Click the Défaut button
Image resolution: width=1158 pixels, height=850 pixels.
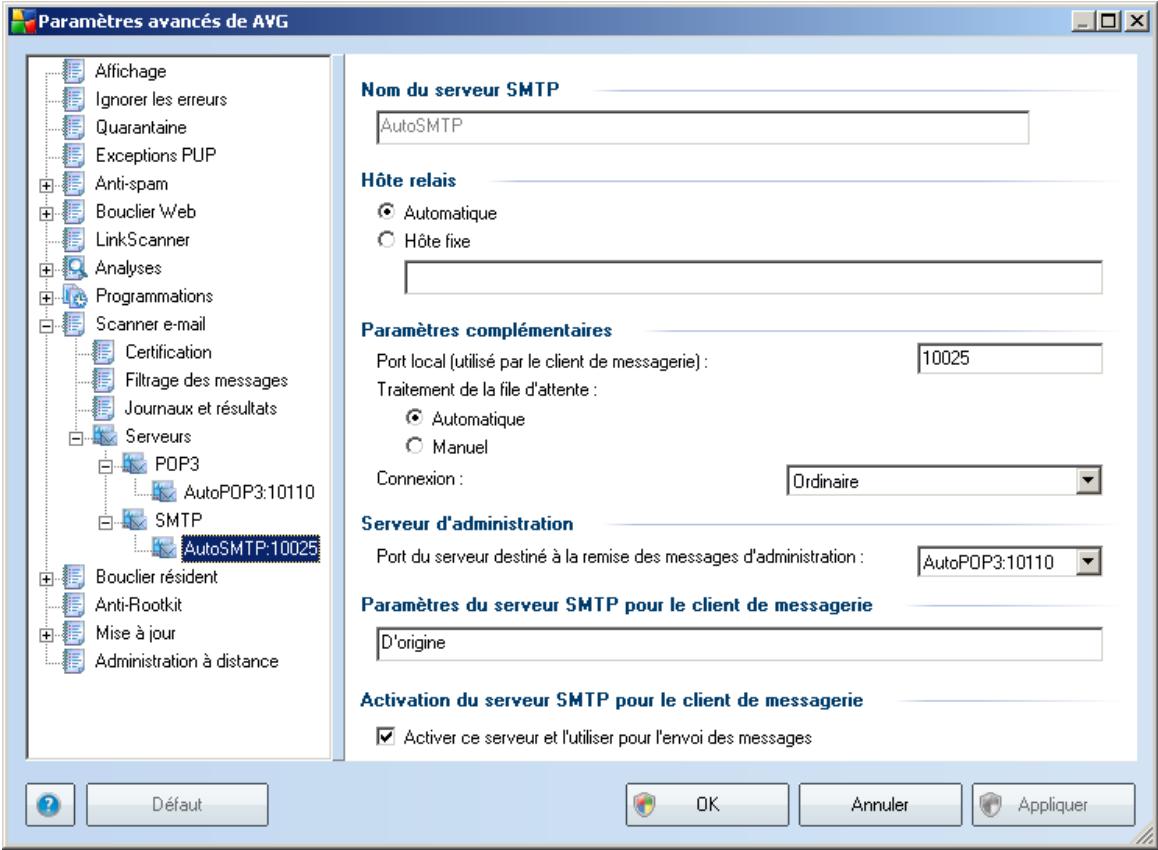tap(177, 804)
